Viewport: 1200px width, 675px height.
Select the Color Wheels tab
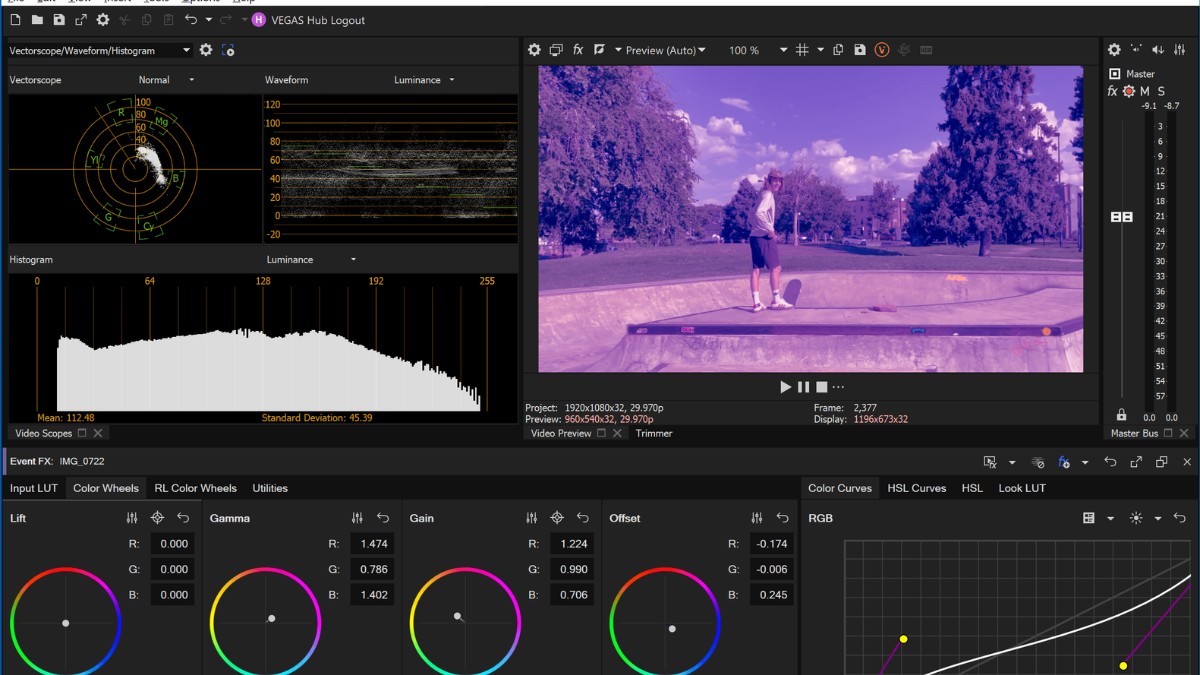click(106, 488)
